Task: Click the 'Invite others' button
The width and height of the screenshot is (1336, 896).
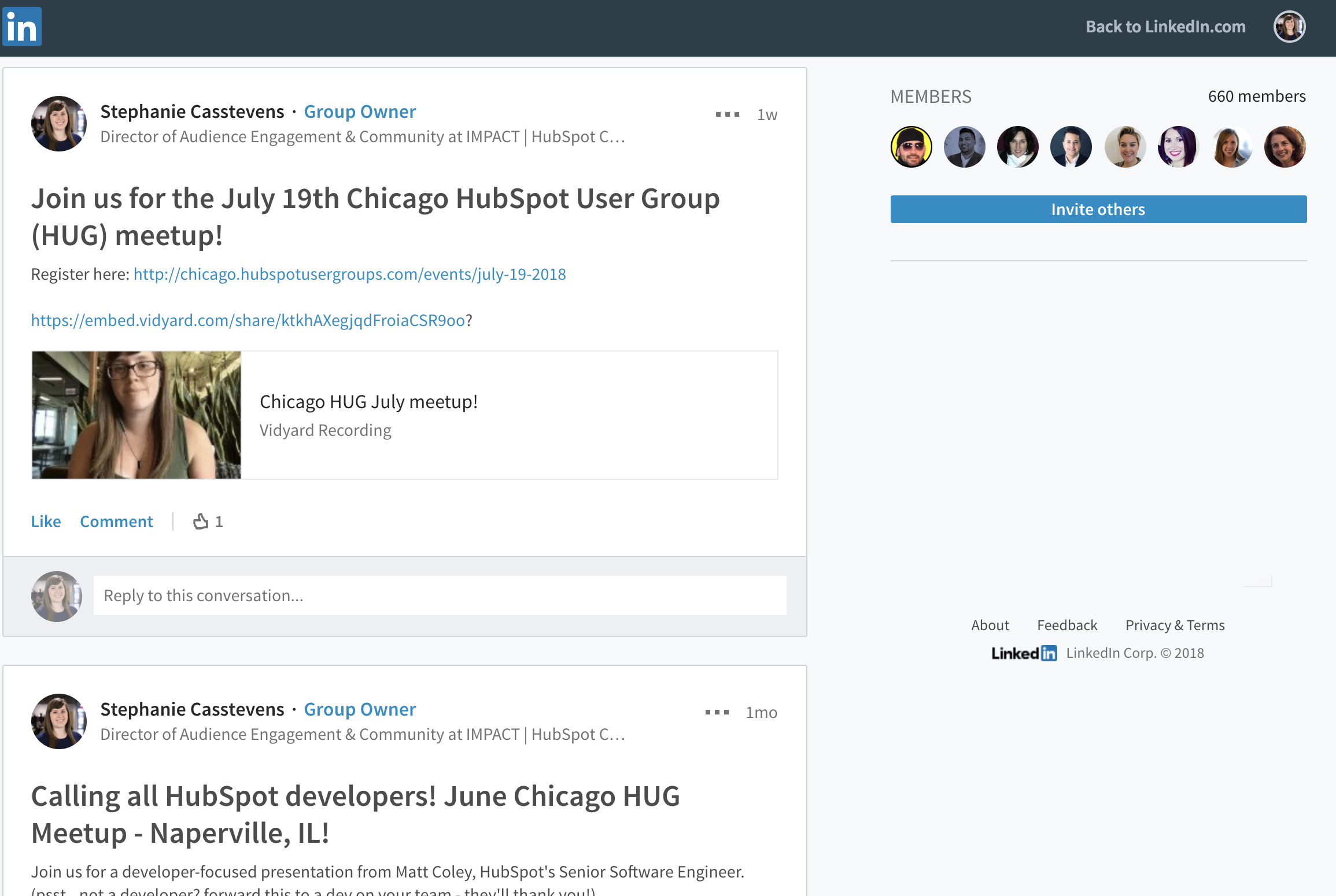Action: click(x=1098, y=209)
